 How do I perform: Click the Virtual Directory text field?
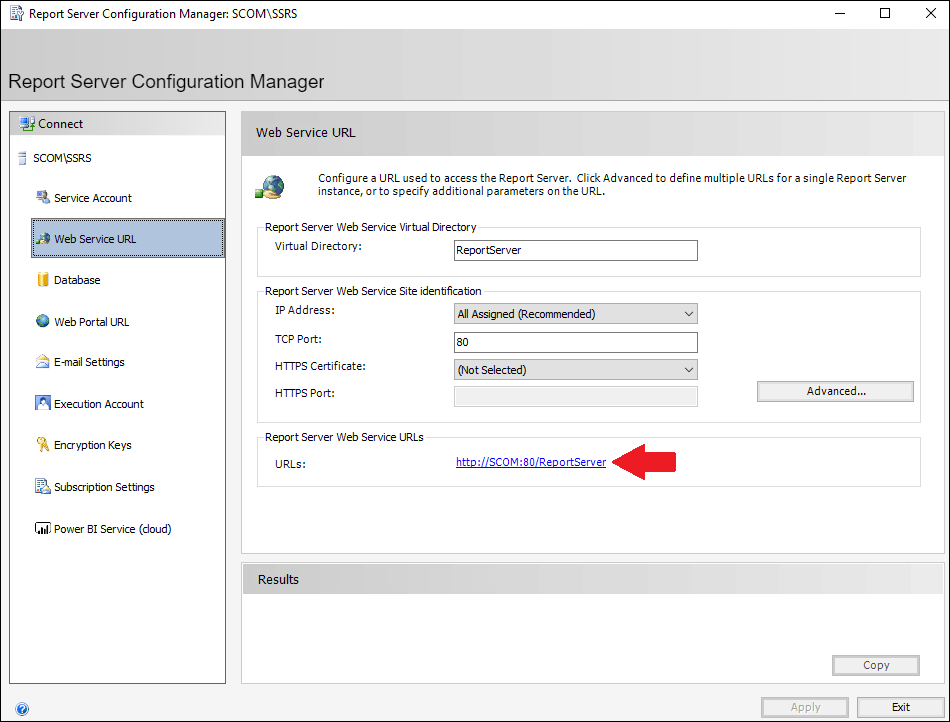pyautogui.click(x=576, y=250)
